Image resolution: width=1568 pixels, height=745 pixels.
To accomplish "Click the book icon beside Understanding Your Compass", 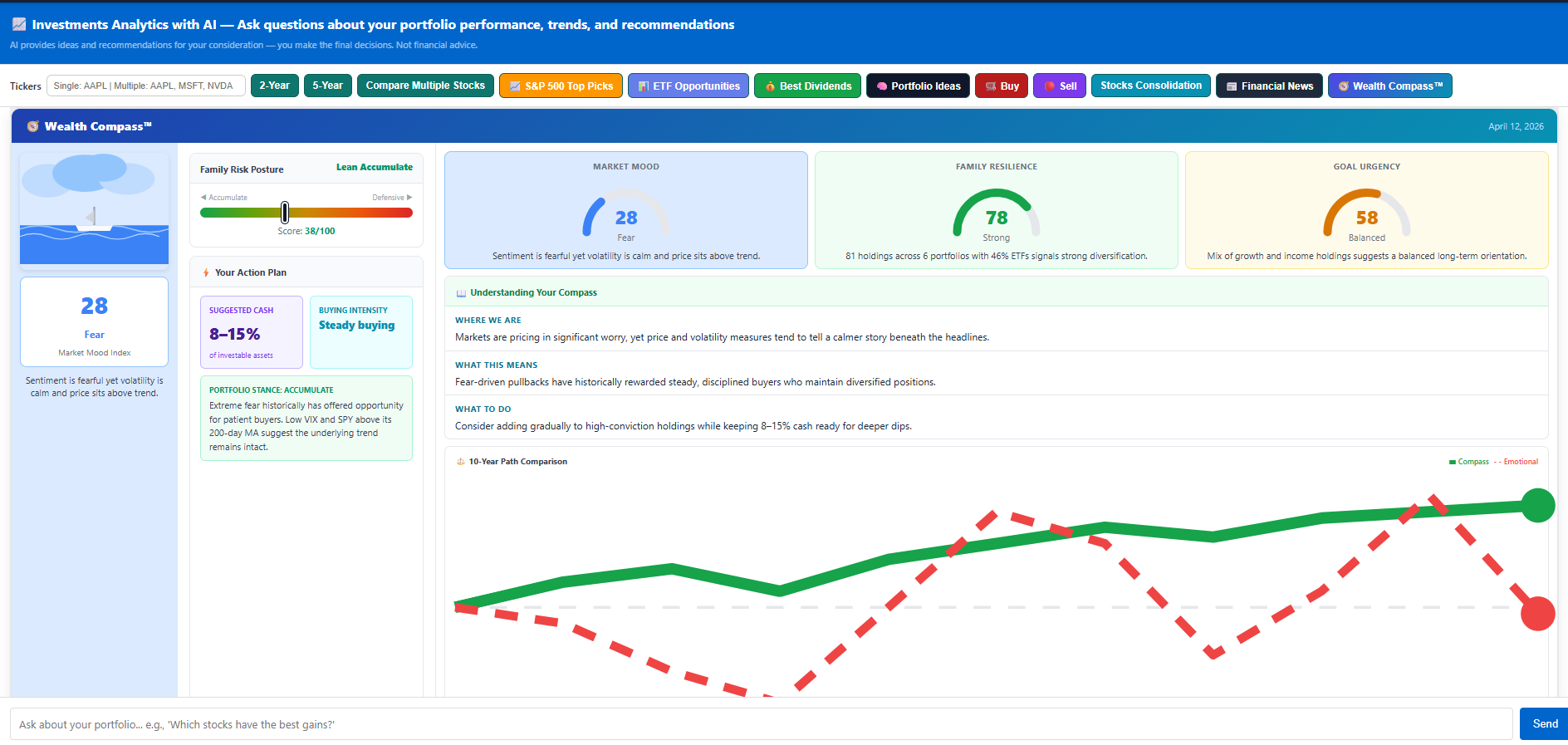I will (x=461, y=293).
